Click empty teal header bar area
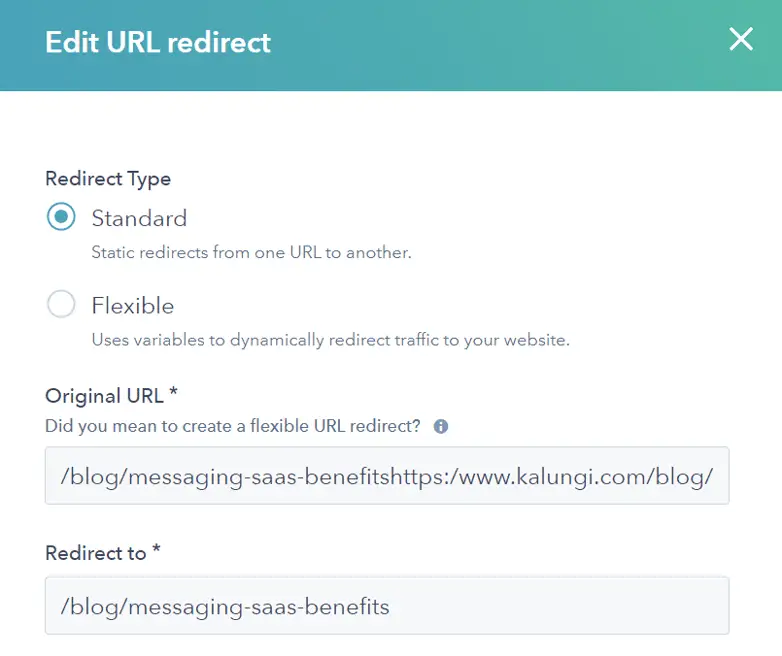The image size is (782, 656). (x=500, y=43)
